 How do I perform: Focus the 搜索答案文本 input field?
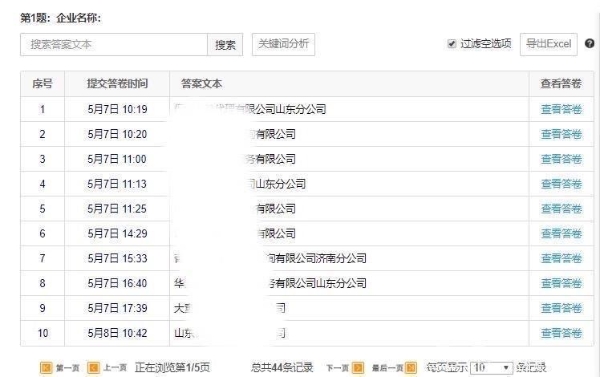114,45
